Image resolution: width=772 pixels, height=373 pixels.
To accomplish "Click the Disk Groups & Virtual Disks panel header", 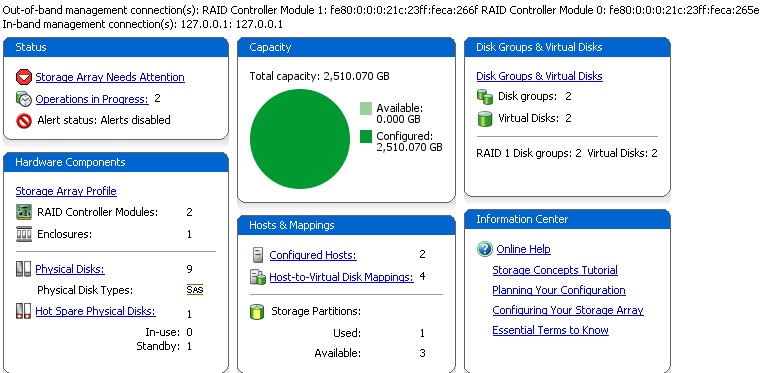I will [x=567, y=47].
